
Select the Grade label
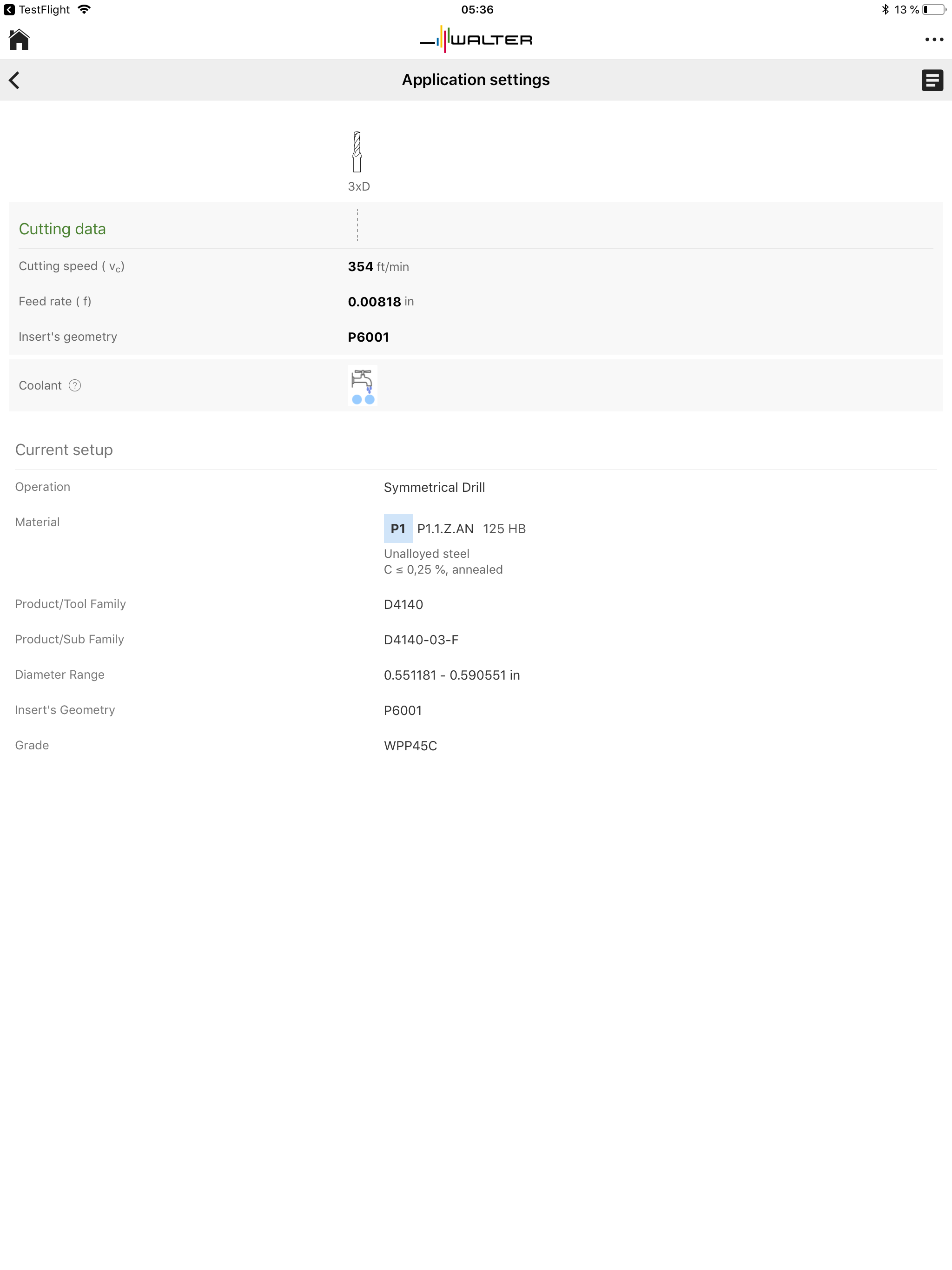tap(32, 745)
